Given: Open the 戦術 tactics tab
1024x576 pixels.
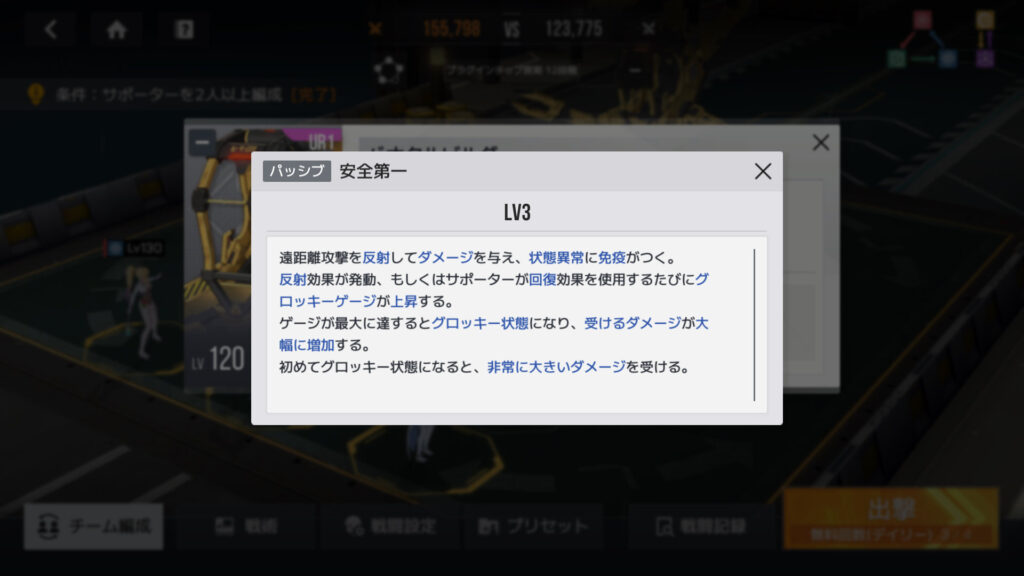Looking at the screenshot, I should [246, 526].
